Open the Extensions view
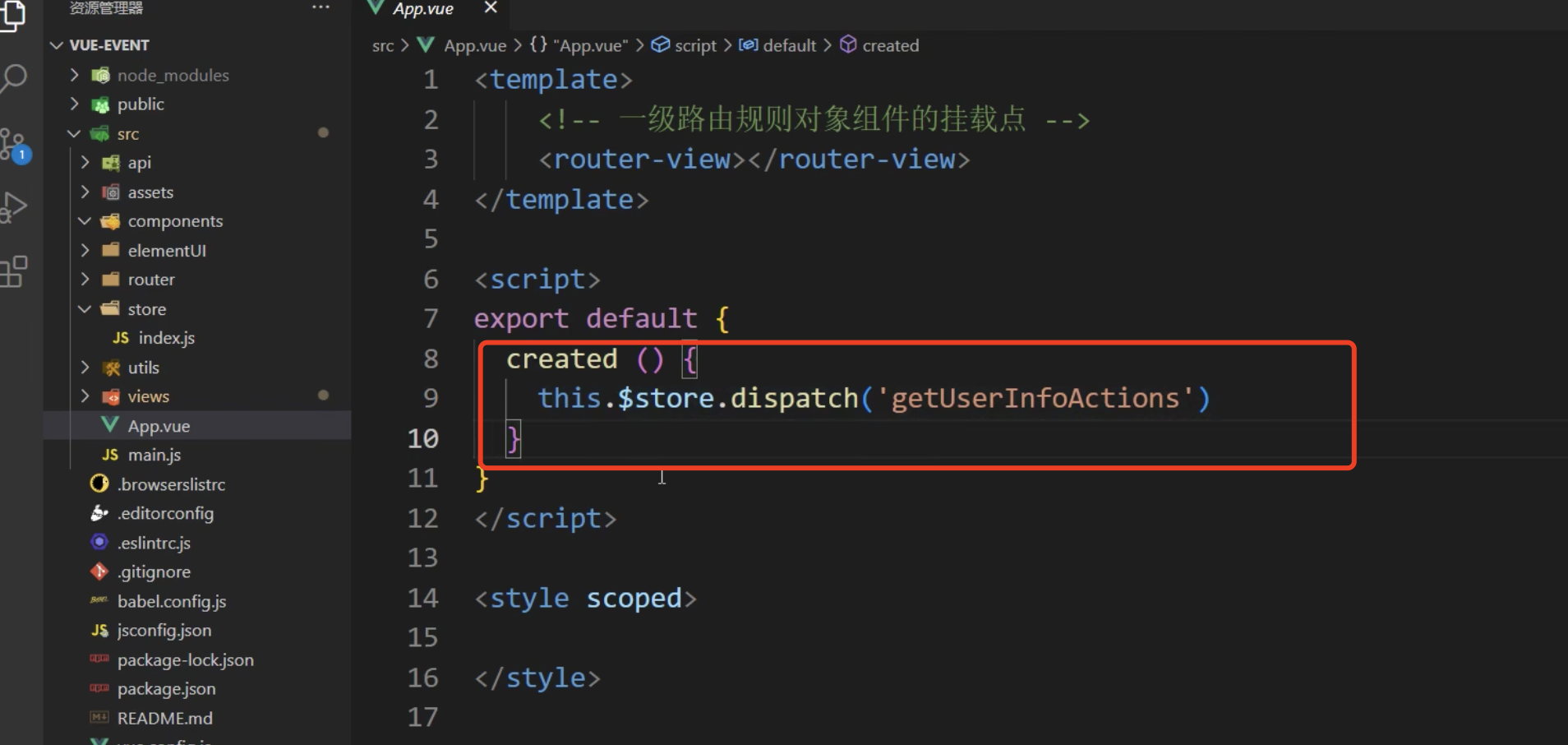 click(x=14, y=271)
